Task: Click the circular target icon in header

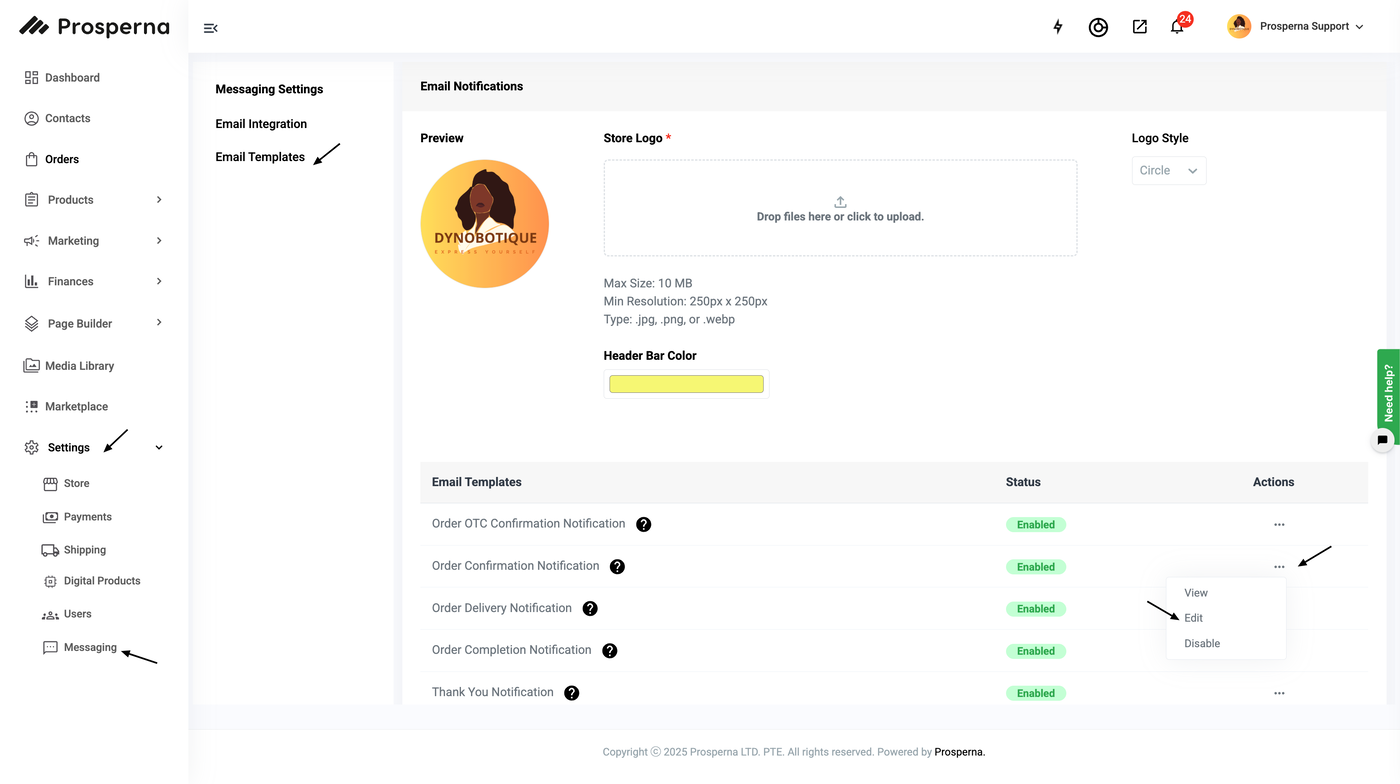Action: (x=1098, y=27)
